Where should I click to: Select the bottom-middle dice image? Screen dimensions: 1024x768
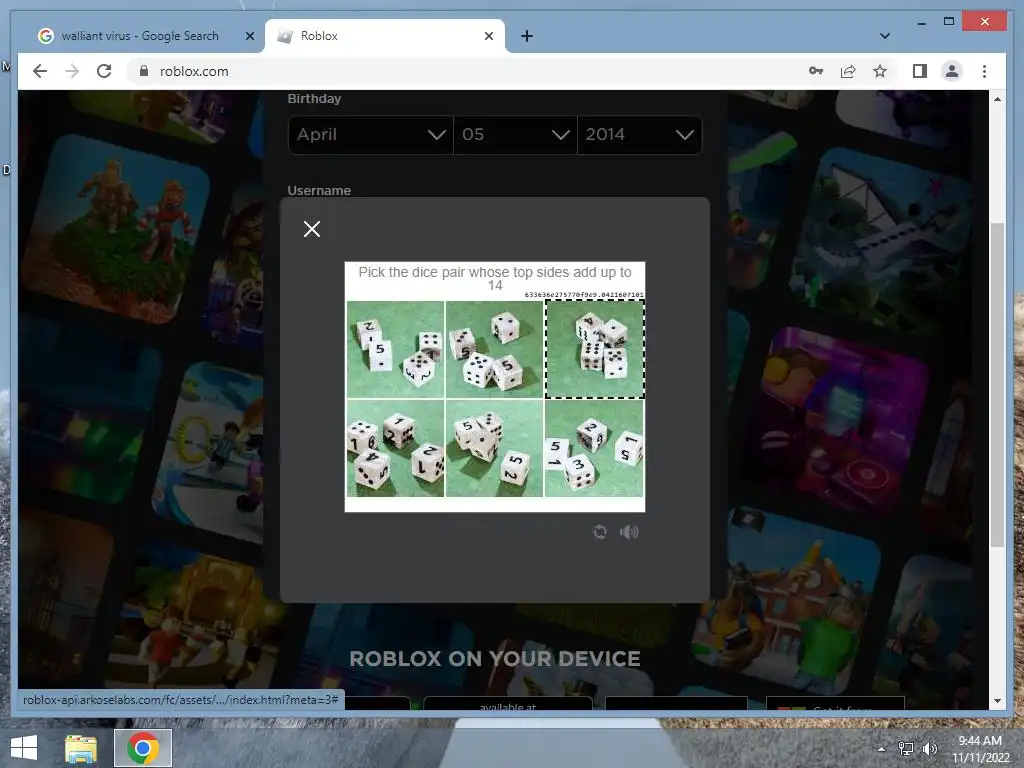click(x=494, y=449)
